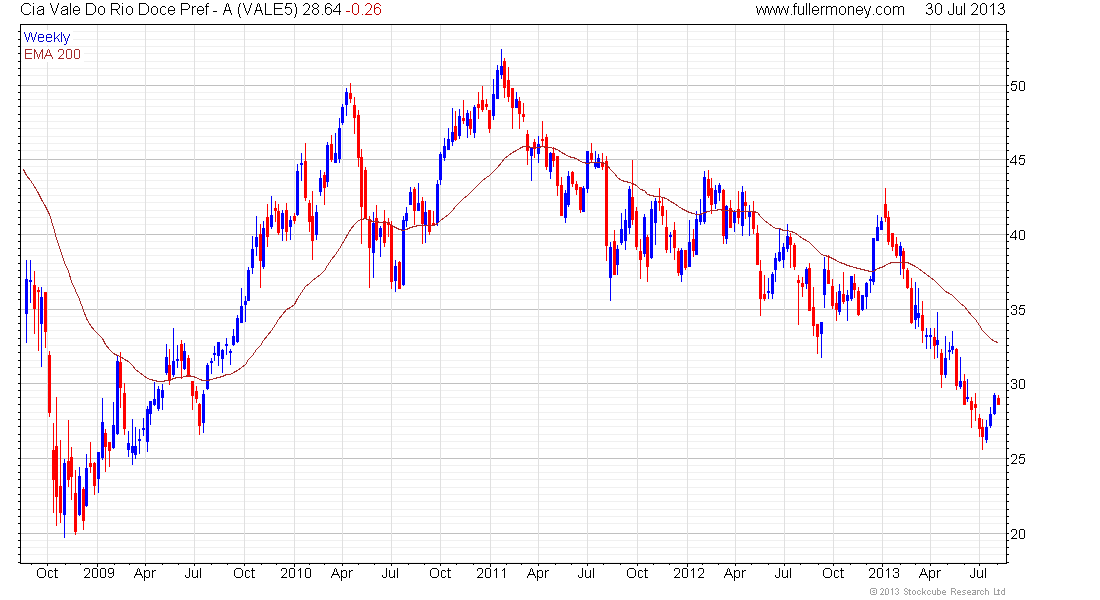This screenshot has height=600, width=1100.
Task: Click the 35 price axis label
Action: (1017, 310)
